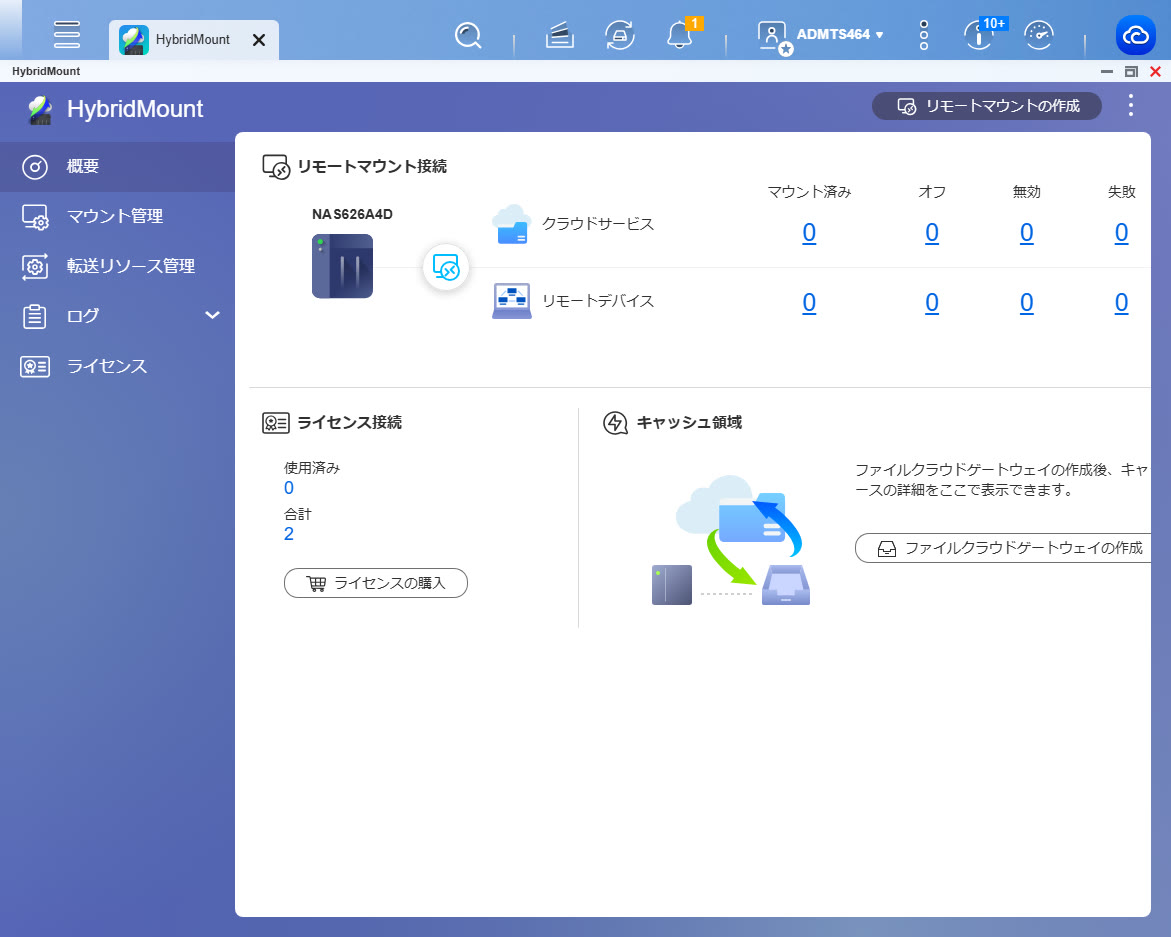Open the QTS main hamburger menu
The height and width of the screenshot is (937, 1171).
pos(67,34)
